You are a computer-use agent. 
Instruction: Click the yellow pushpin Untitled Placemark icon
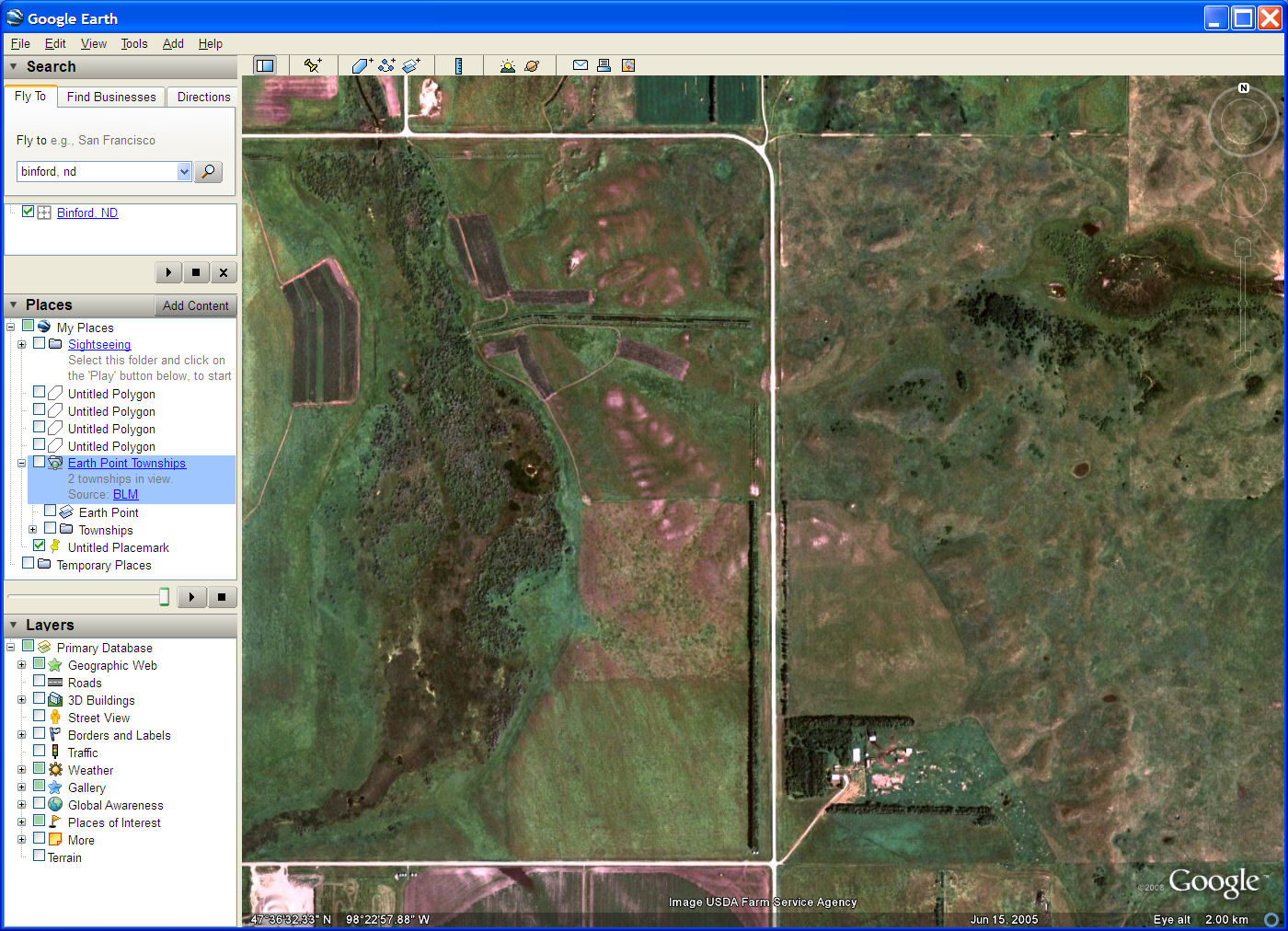(x=55, y=546)
